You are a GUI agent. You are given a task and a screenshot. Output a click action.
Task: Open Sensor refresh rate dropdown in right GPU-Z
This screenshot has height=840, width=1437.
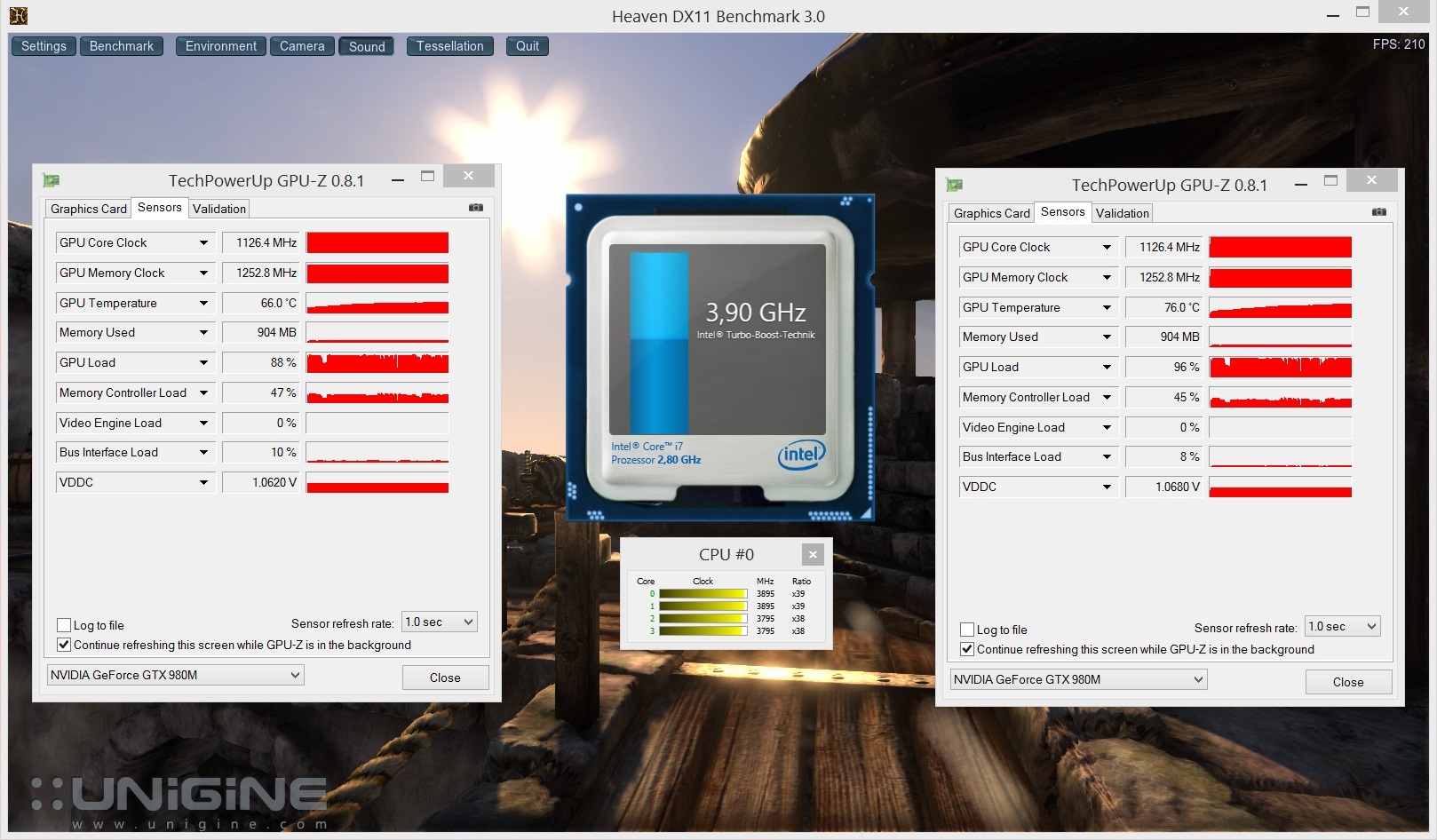point(1343,627)
